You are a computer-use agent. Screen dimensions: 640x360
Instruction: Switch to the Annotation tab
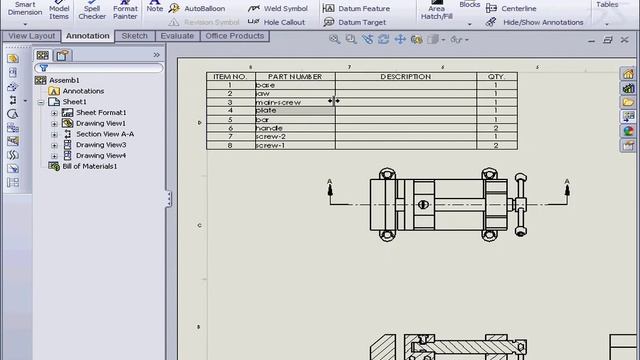click(88, 36)
